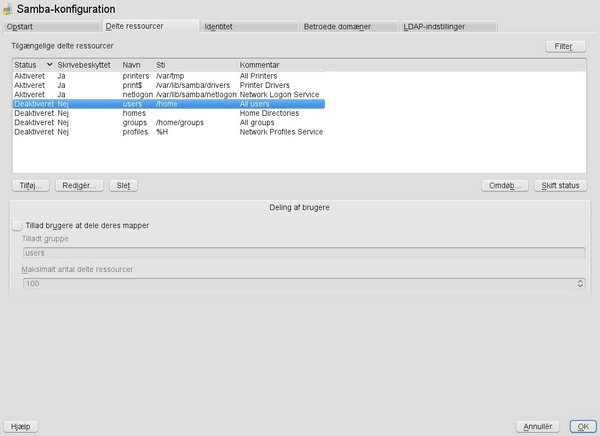Viewport: 600px width, 436px height.
Task: Open the Identitet tab
Action: 250,26
